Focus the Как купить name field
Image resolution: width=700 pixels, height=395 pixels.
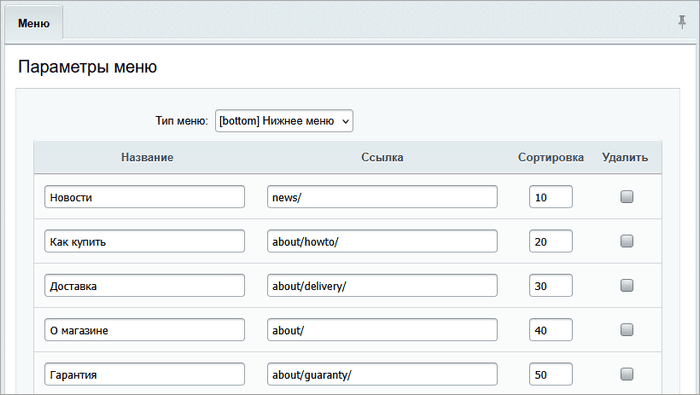coord(145,241)
